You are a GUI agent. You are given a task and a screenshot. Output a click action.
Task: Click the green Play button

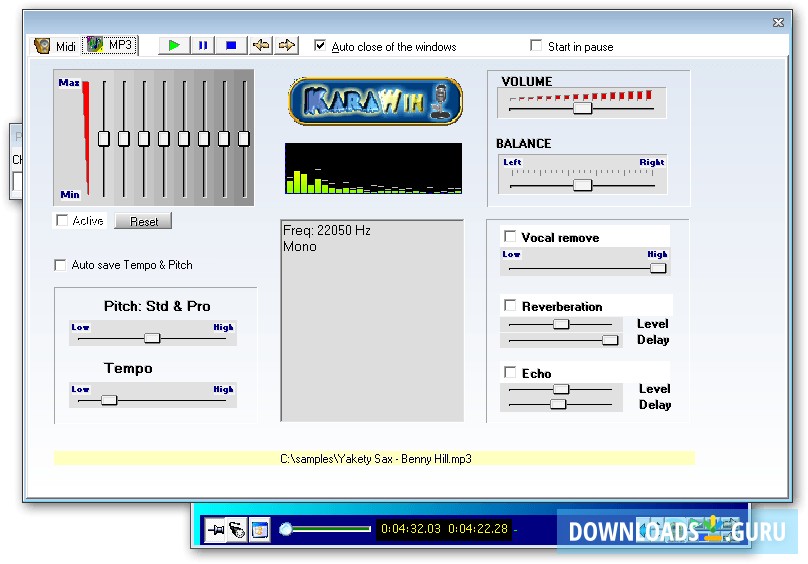[175, 45]
